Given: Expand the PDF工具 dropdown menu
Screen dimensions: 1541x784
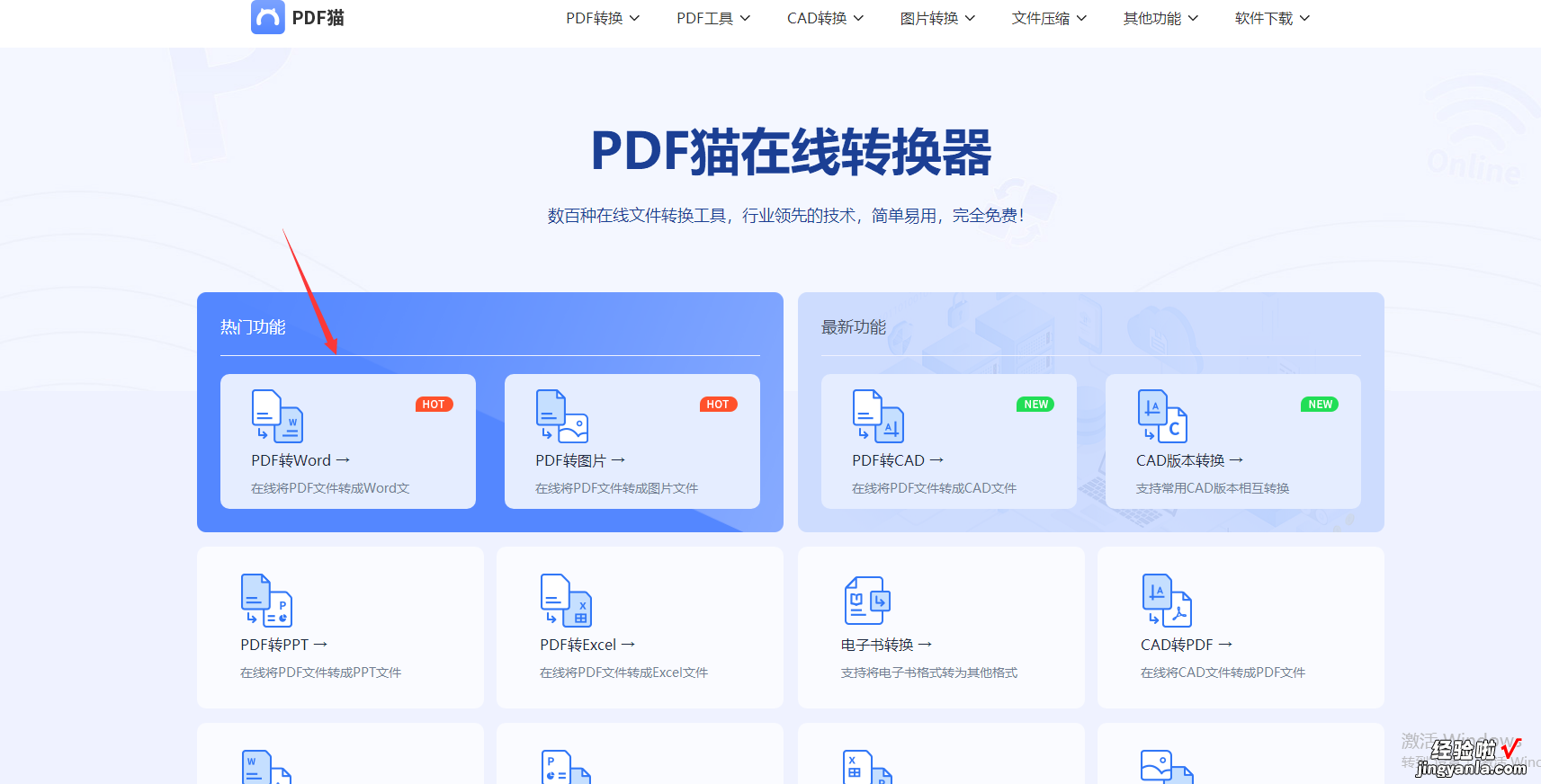Looking at the screenshot, I should pyautogui.click(x=713, y=18).
